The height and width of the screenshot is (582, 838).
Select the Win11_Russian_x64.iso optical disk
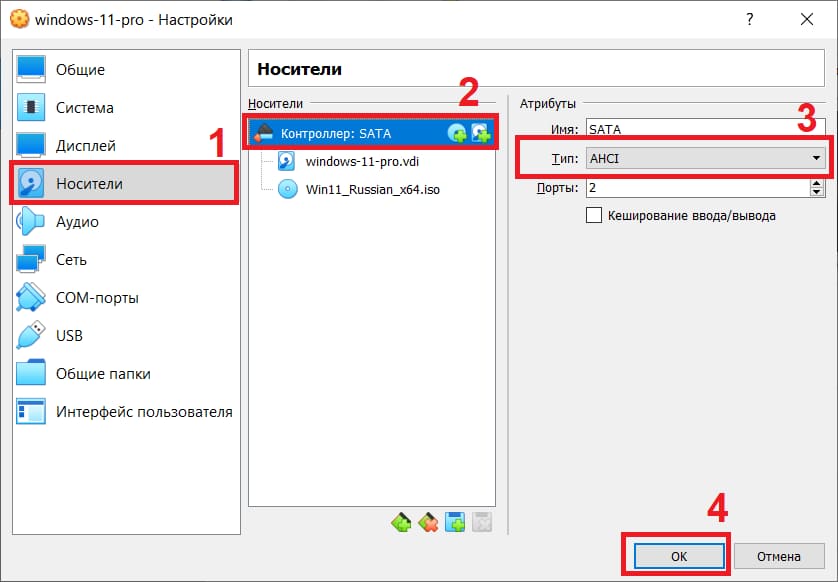point(373,189)
